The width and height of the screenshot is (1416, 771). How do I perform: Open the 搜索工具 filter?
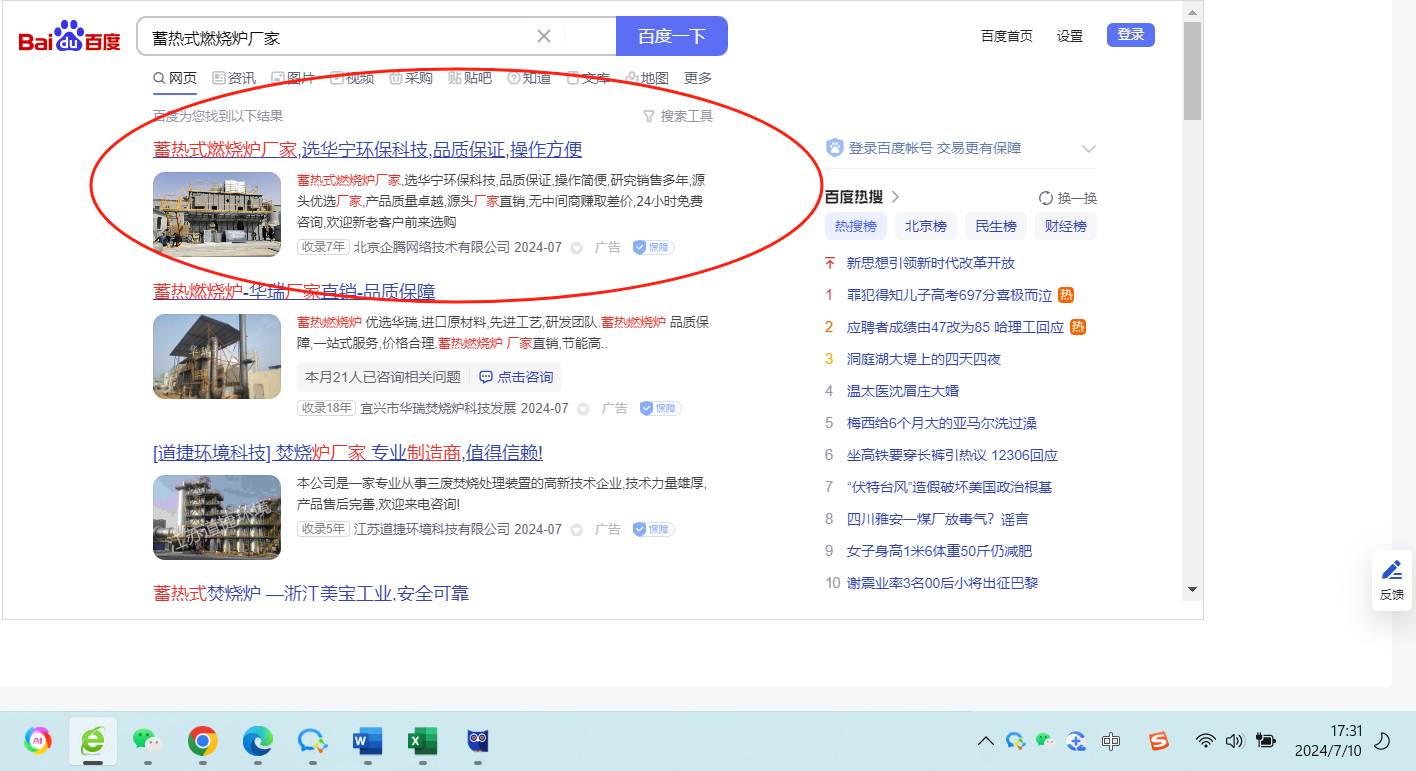(x=677, y=116)
